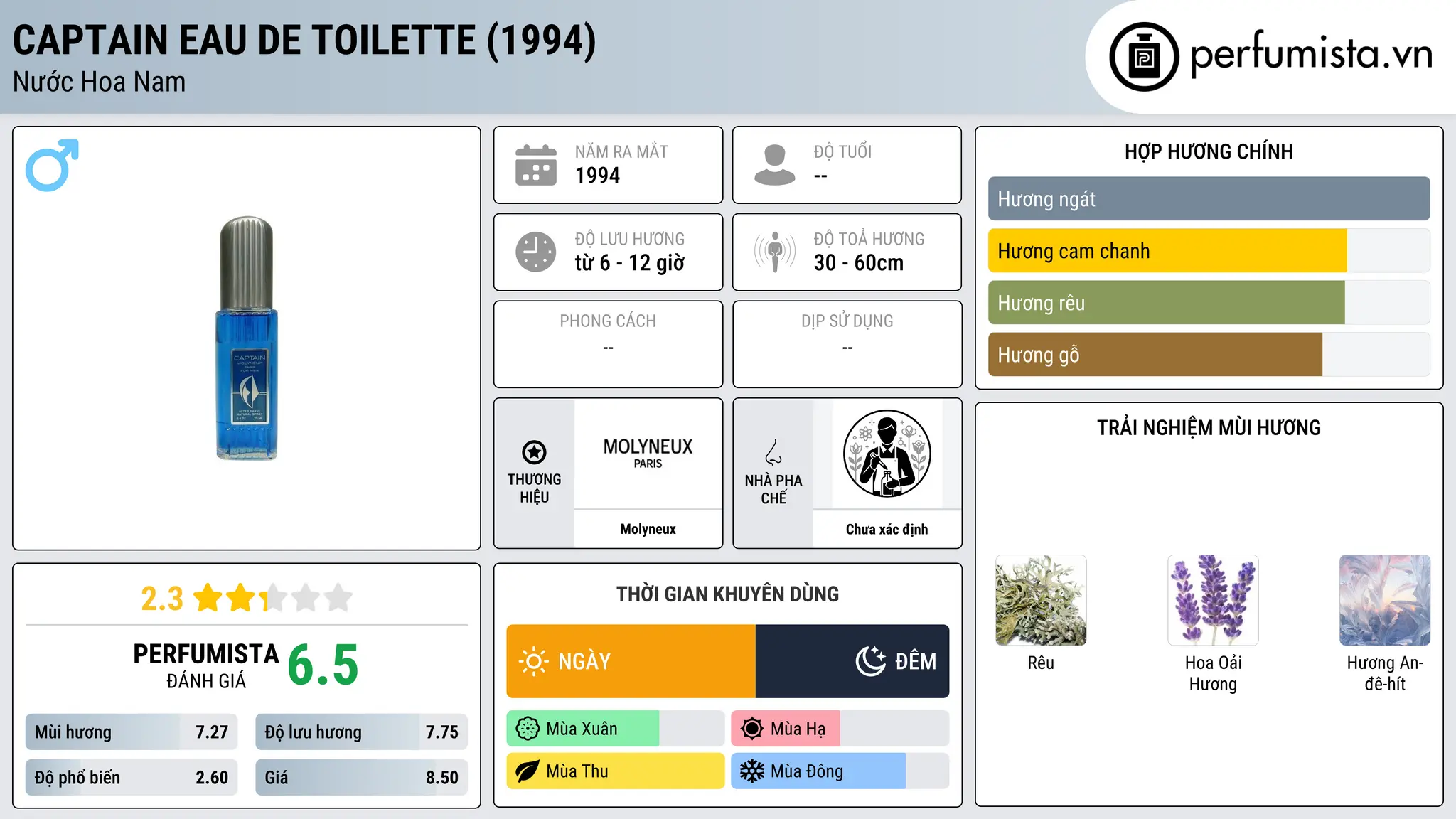Click the Độ lưu hương 7.75 score bar

[x=361, y=732]
